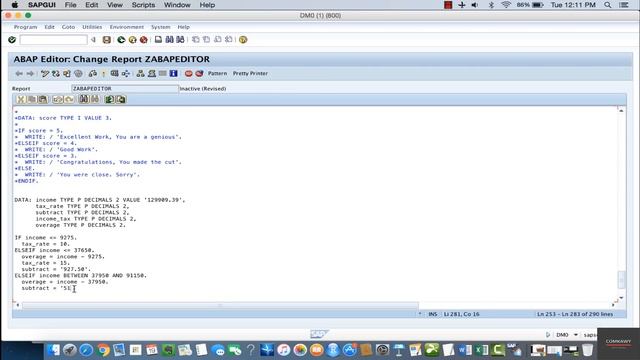Open the Spotlight search icon in menu bar
This screenshot has width=640, height=360.
[x=608, y=5]
